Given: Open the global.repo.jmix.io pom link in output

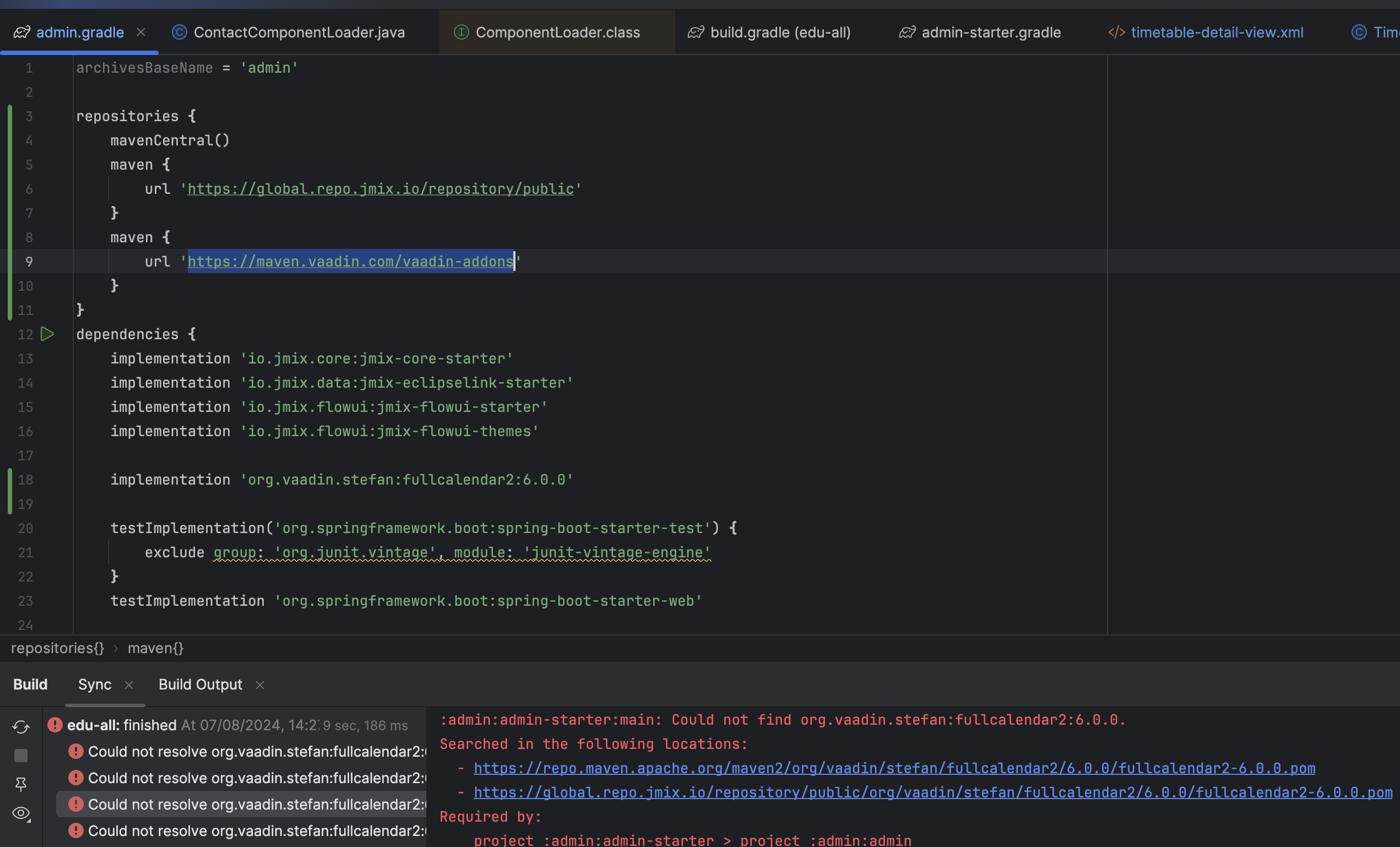Looking at the screenshot, I should 933,792.
